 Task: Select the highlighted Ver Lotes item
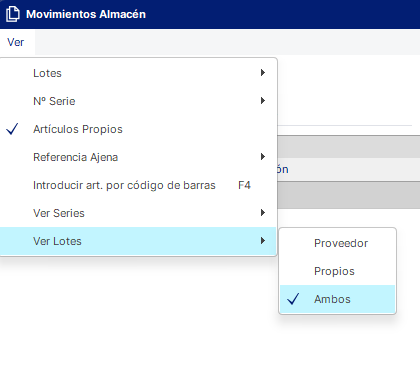pos(138,241)
